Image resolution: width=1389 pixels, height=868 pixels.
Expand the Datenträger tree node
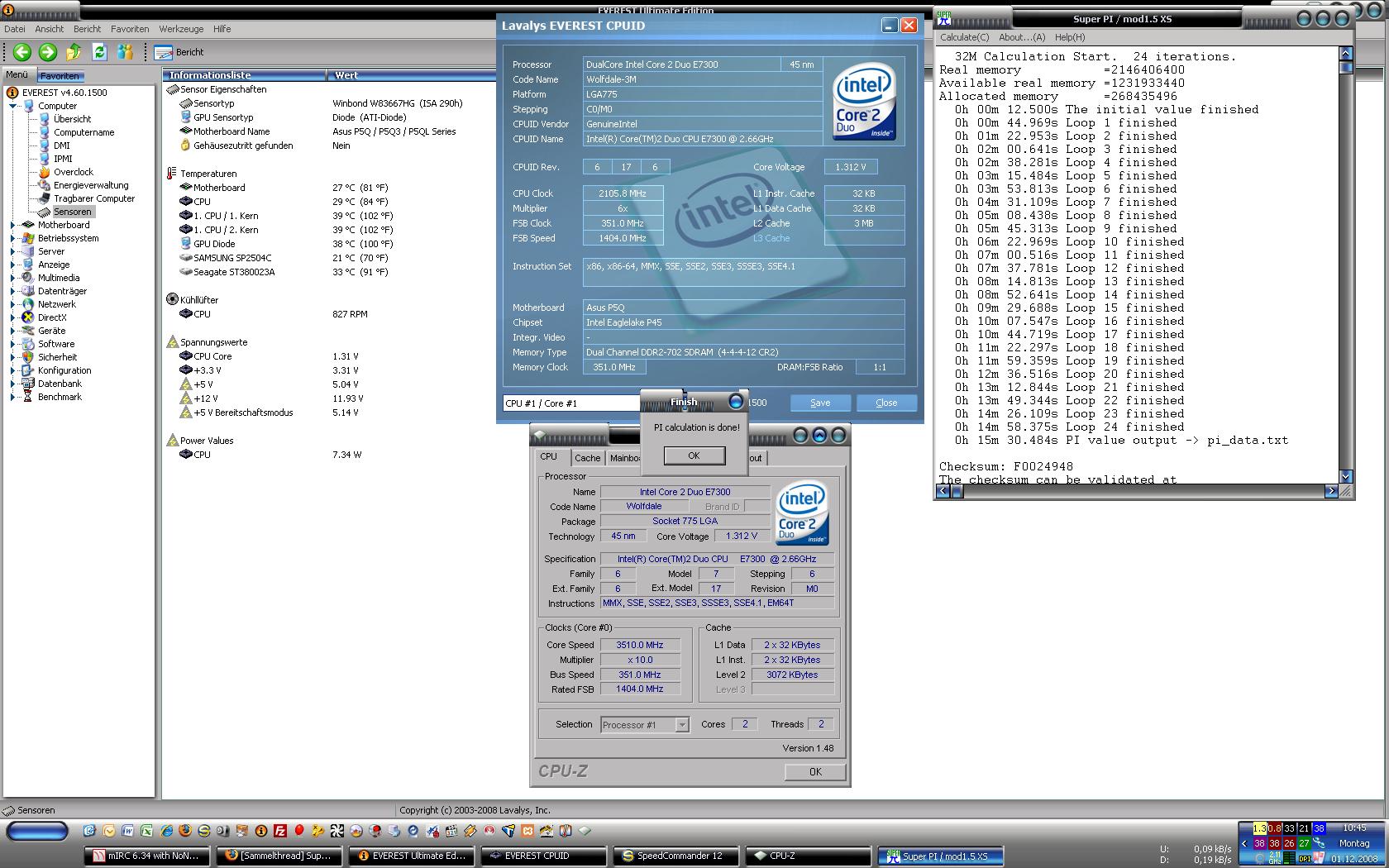(x=13, y=291)
